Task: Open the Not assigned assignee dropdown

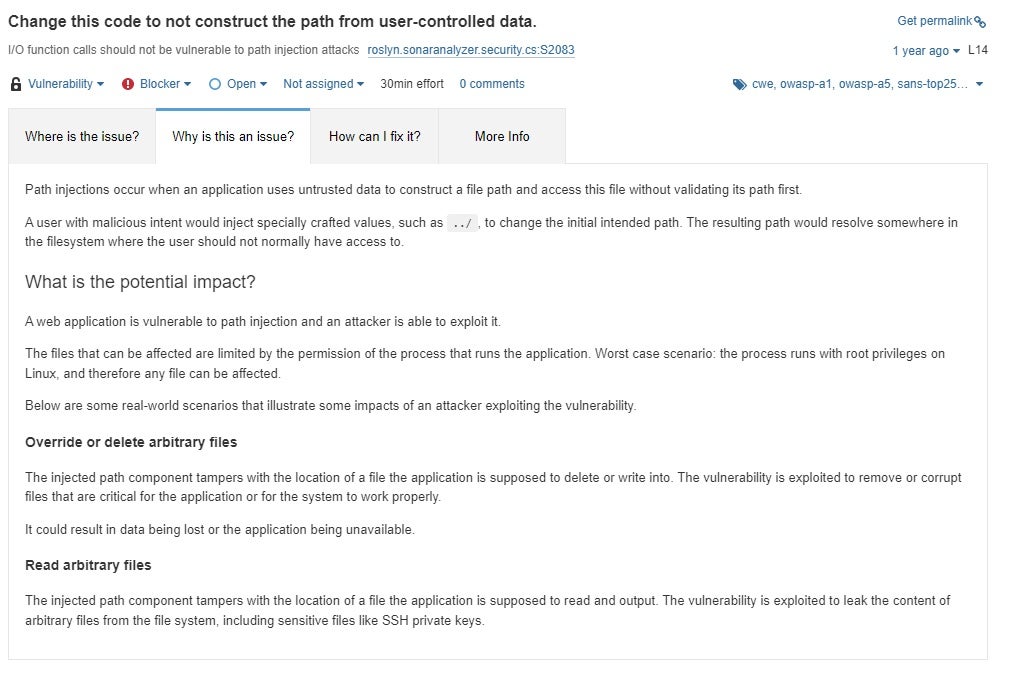Action: click(x=323, y=84)
